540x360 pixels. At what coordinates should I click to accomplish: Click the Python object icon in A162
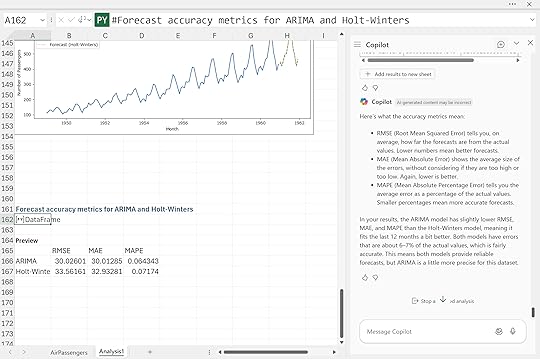(20, 219)
